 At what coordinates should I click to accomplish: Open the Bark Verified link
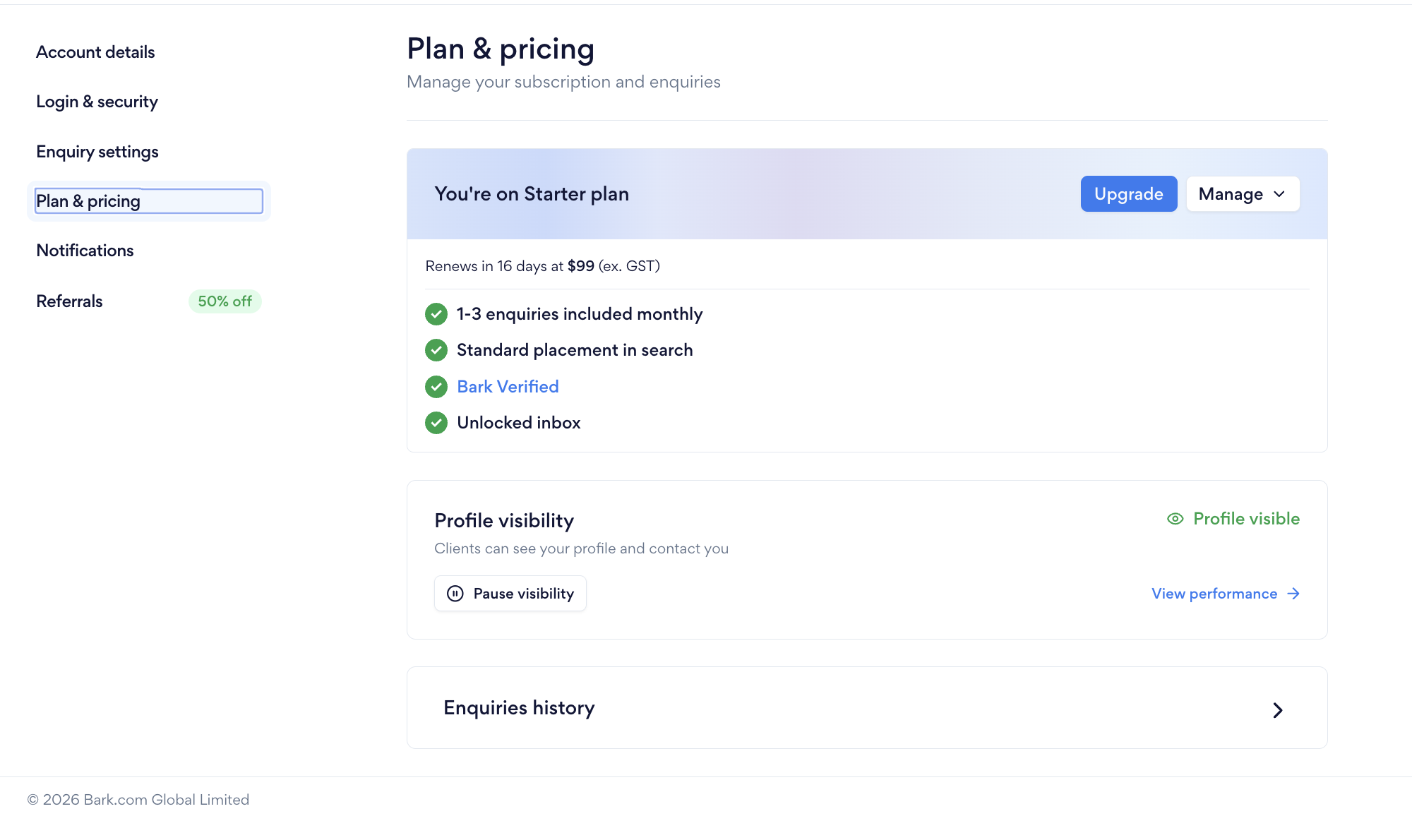pos(508,387)
